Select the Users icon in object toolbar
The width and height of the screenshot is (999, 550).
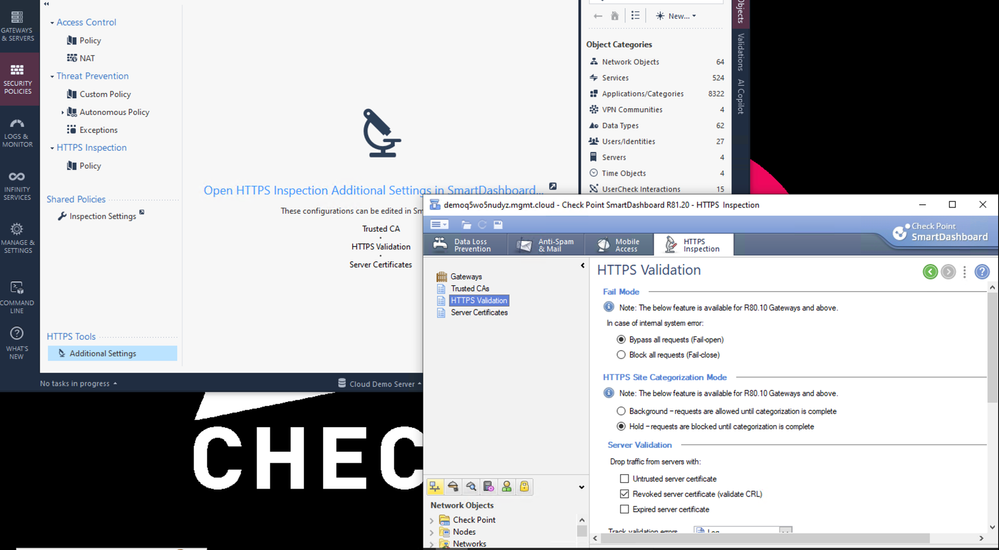[x=507, y=487]
